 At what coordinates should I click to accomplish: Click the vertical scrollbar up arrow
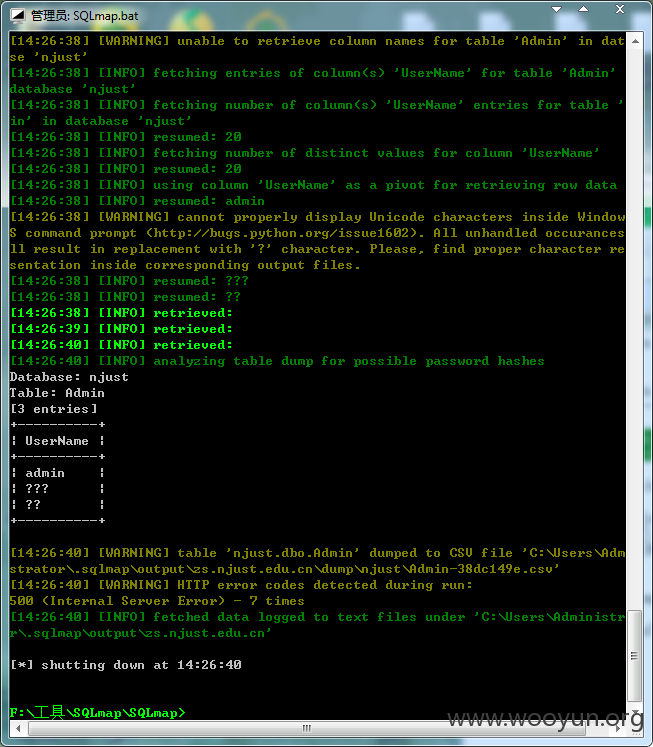pyautogui.click(x=635, y=41)
